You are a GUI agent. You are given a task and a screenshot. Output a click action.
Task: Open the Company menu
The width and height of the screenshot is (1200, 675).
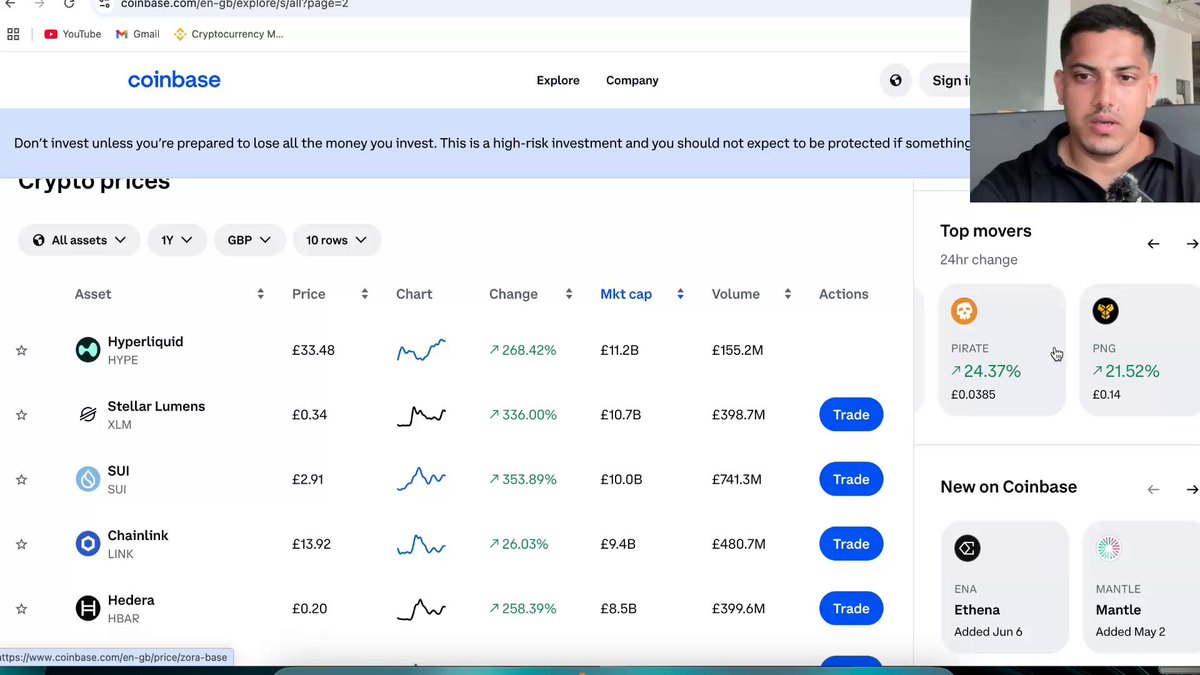(x=632, y=80)
